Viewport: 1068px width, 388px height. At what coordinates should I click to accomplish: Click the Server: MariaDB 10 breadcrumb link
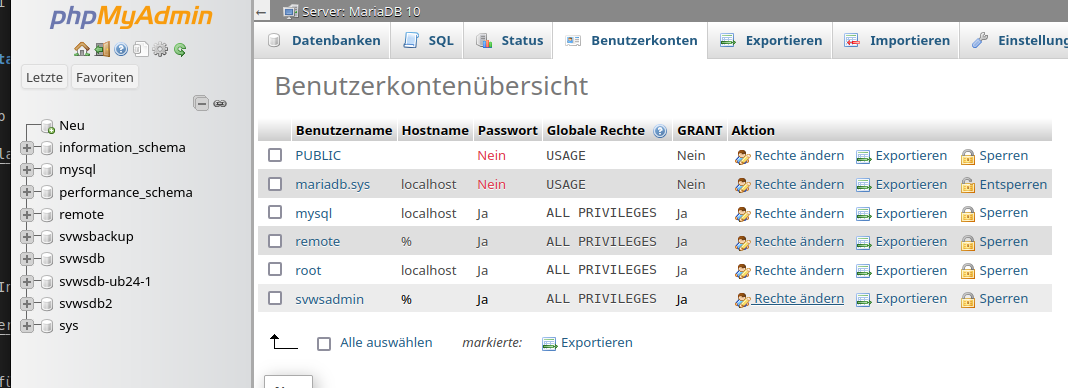pyautogui.click(x=361, y=12)
